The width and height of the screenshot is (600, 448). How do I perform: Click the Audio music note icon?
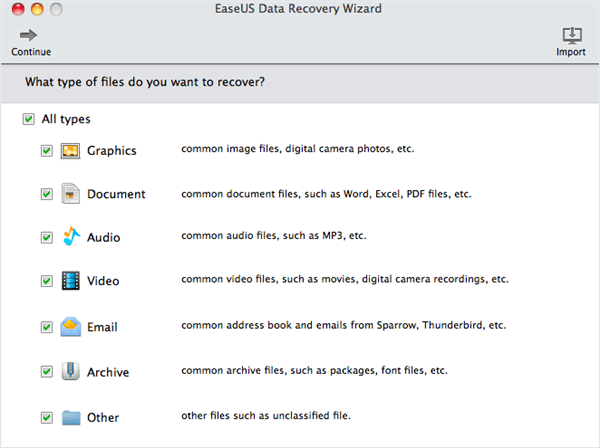click(70, 237)
